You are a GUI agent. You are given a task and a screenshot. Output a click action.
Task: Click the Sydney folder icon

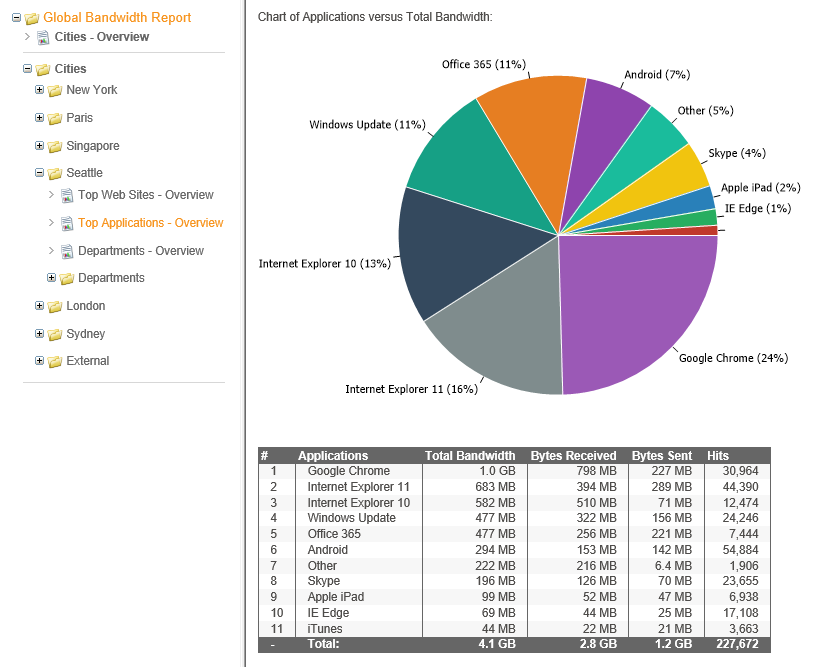click(x=55, y=334)
